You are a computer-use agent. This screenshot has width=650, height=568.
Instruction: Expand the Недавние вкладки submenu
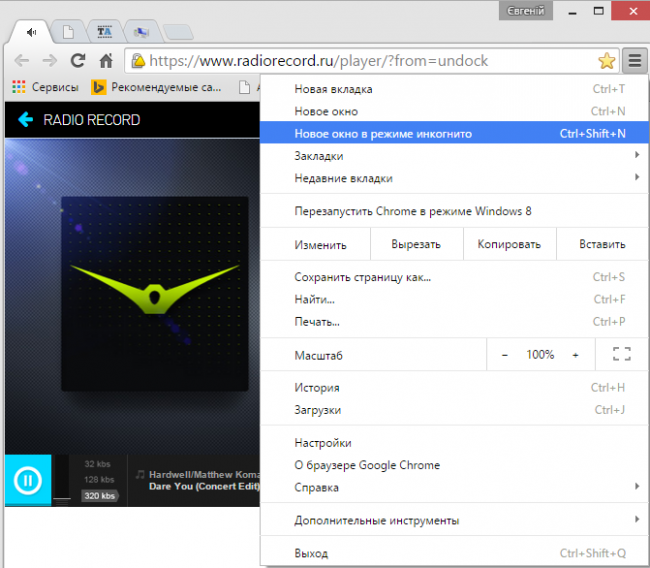point(454,178)
